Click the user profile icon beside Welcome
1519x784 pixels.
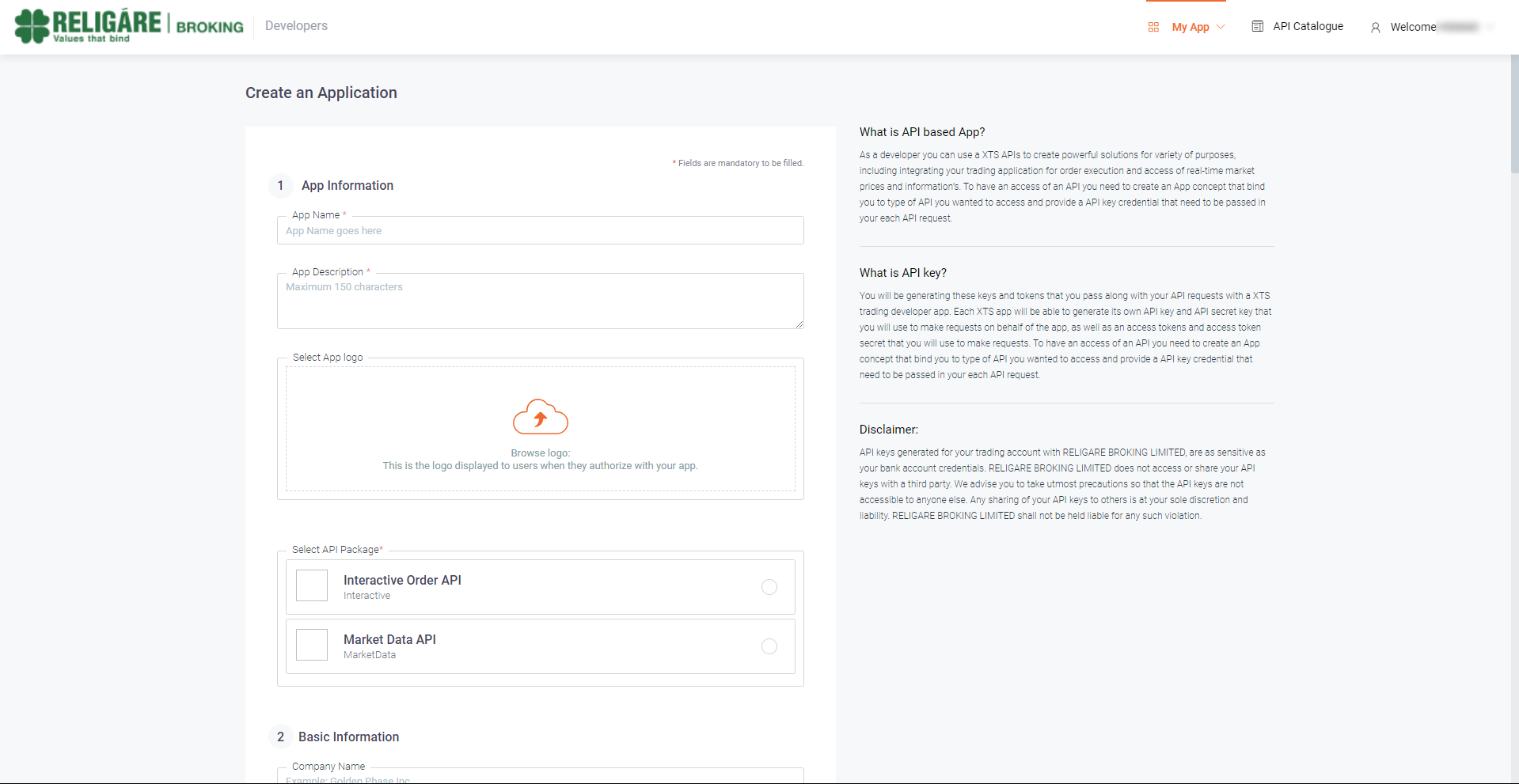[1375, 28]
